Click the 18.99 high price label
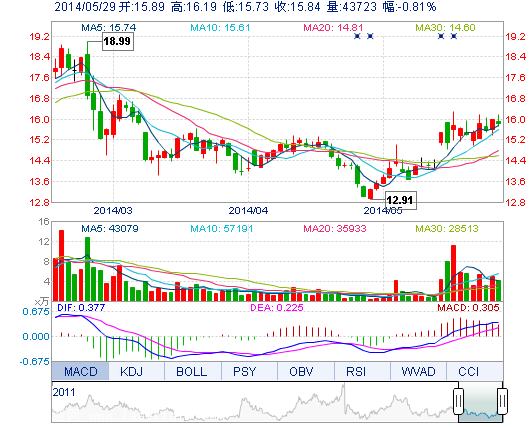529x427 pixels. coord(118,41)
